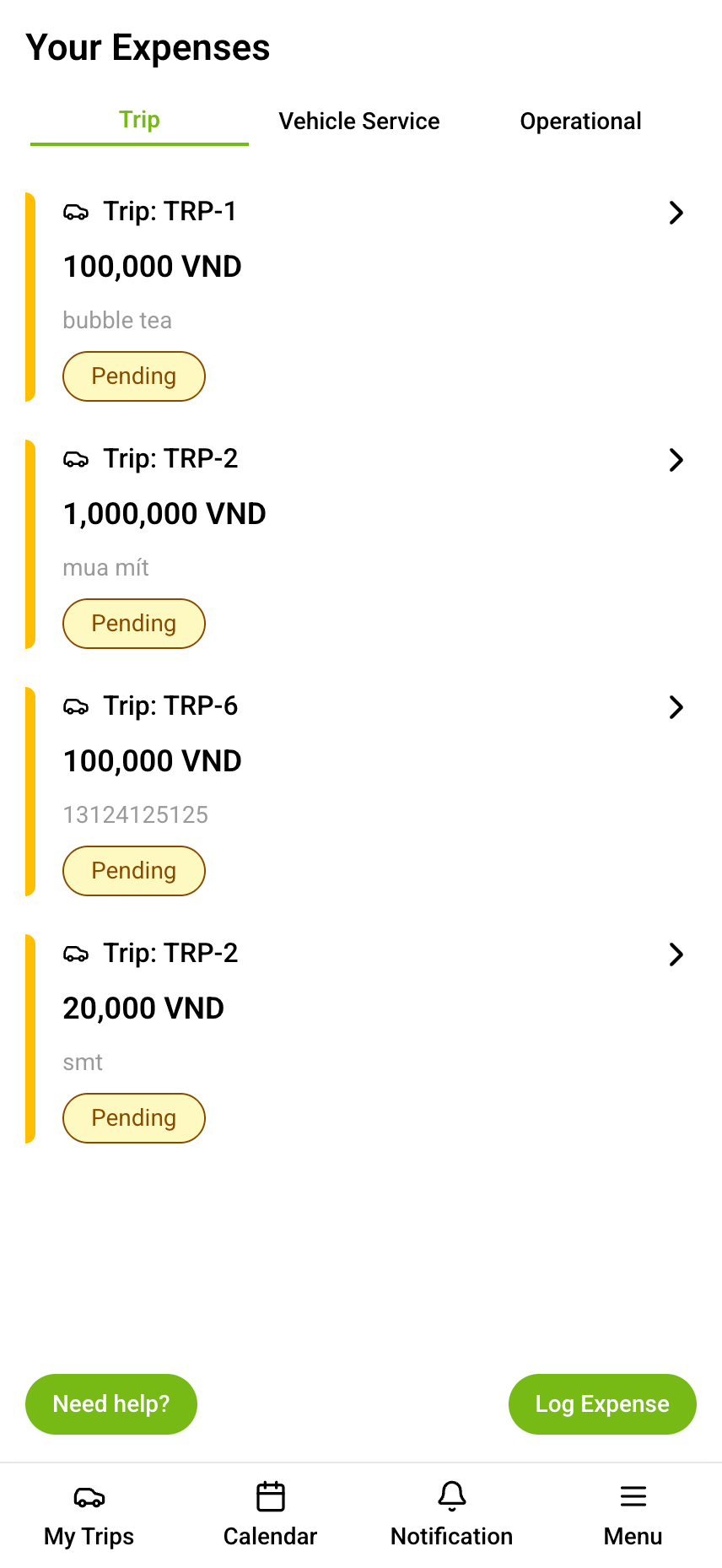Select the Trip tab
Viewport: 722px width, 1568px height.
click(139, 120)
